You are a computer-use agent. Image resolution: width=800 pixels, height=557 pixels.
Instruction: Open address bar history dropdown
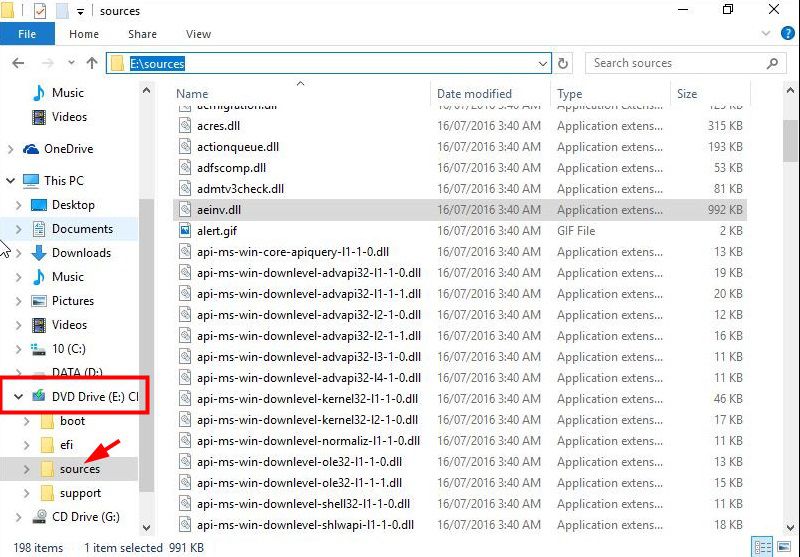point(542,64)
